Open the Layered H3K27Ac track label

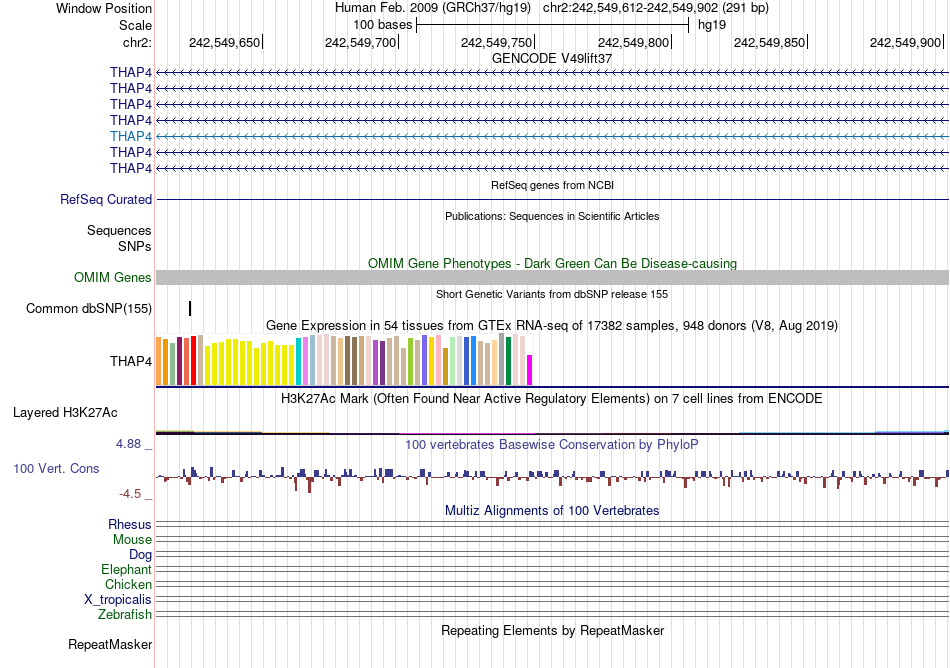point(65,412)
